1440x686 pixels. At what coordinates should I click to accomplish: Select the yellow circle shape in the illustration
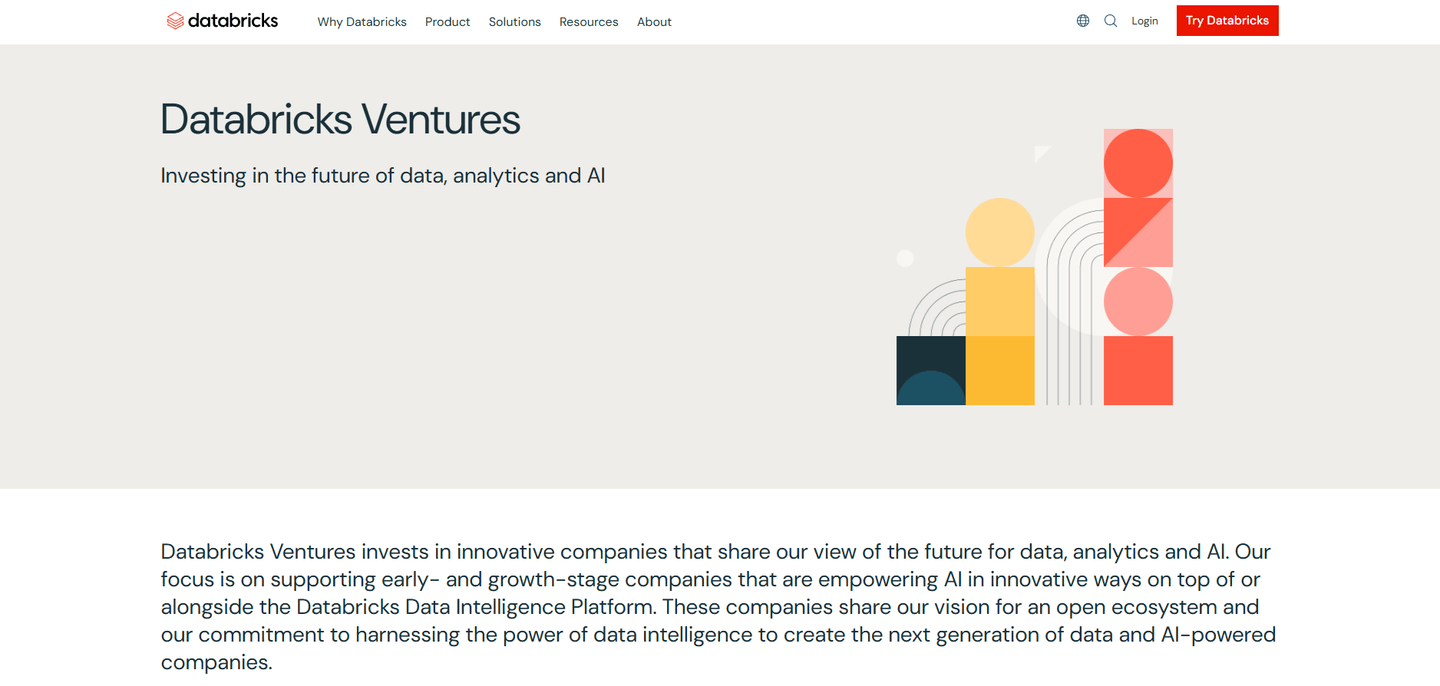[x=1000, y=231]
